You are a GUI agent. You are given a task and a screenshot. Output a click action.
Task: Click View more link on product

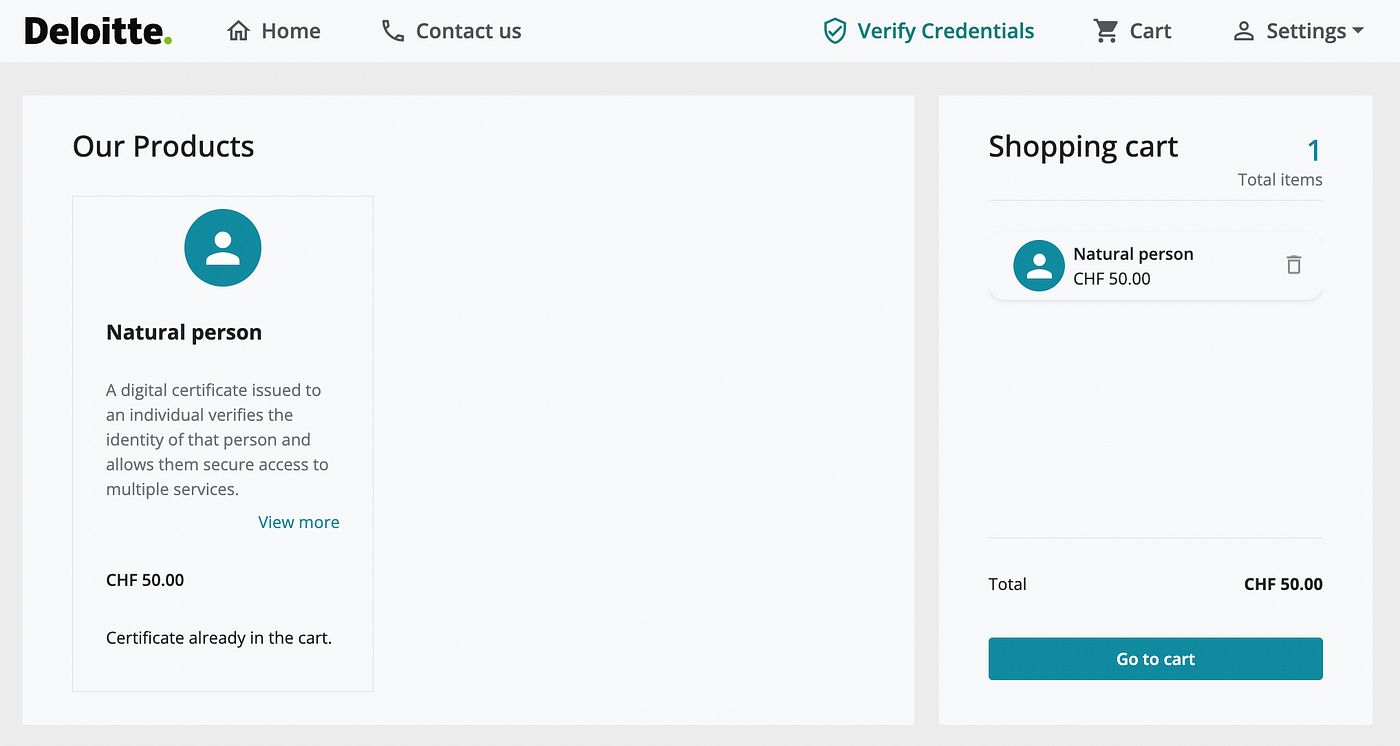(299, 522)
